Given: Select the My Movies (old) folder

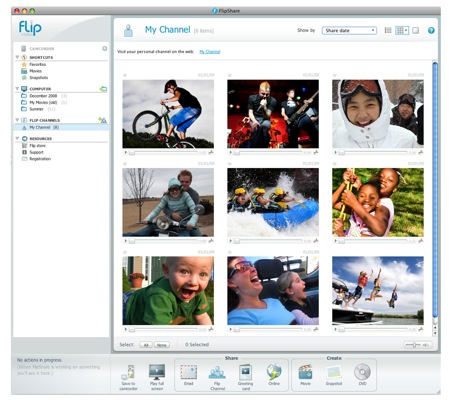Looking at the screenshot, I should (x=44, y=103).
